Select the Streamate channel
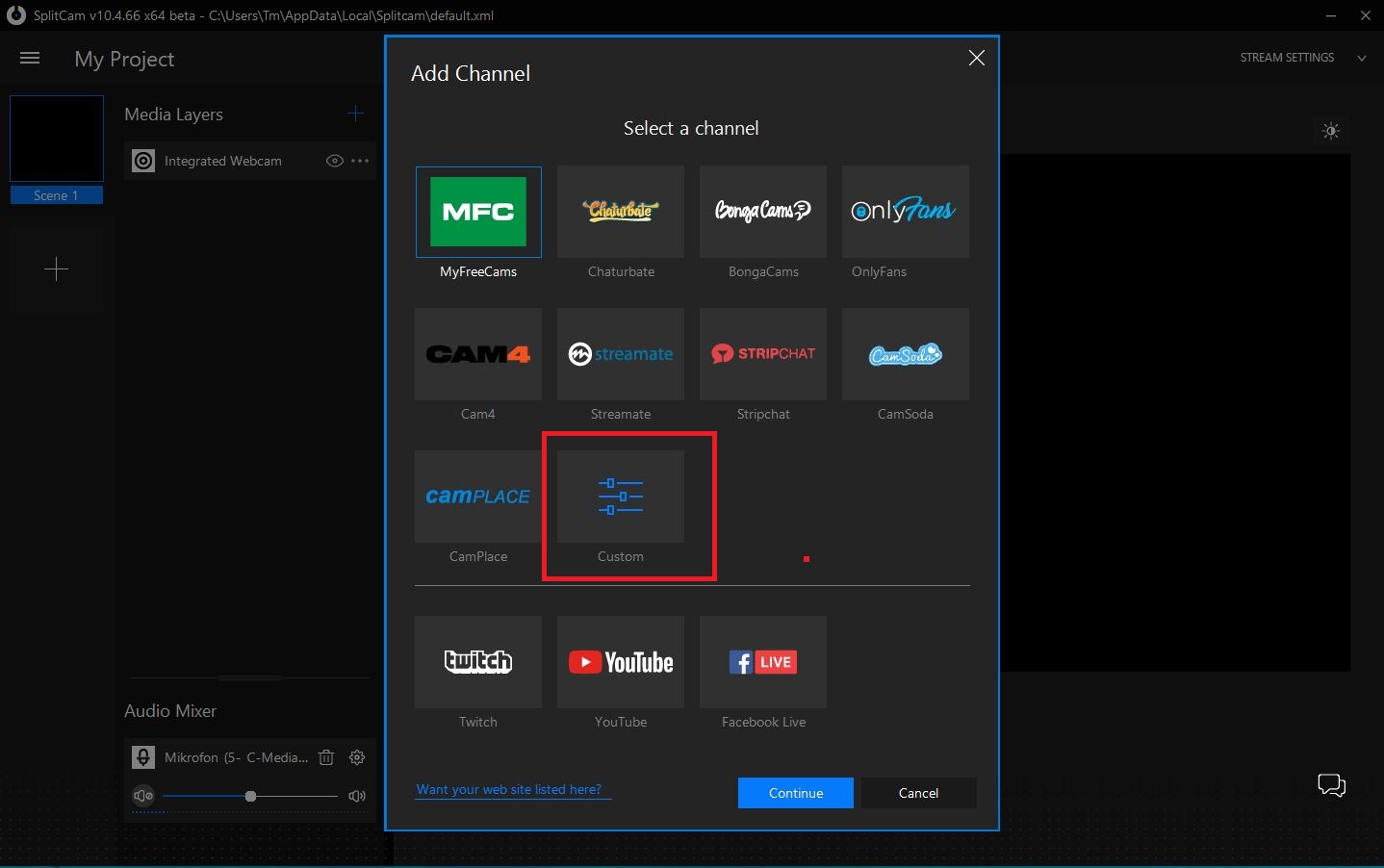1384x868 pixels. click(x=621, y=354)
